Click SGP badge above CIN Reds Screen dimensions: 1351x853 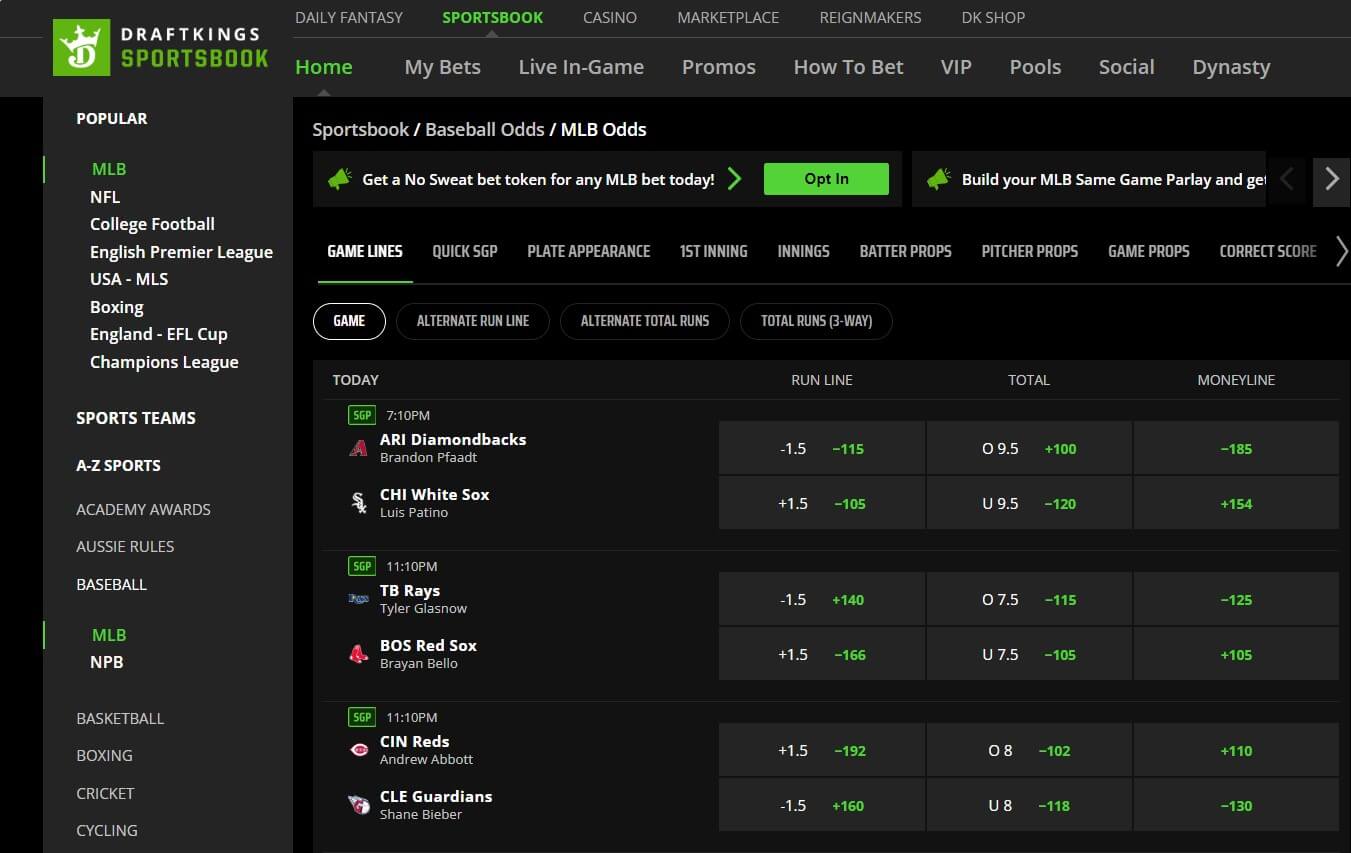pos(362,717)
